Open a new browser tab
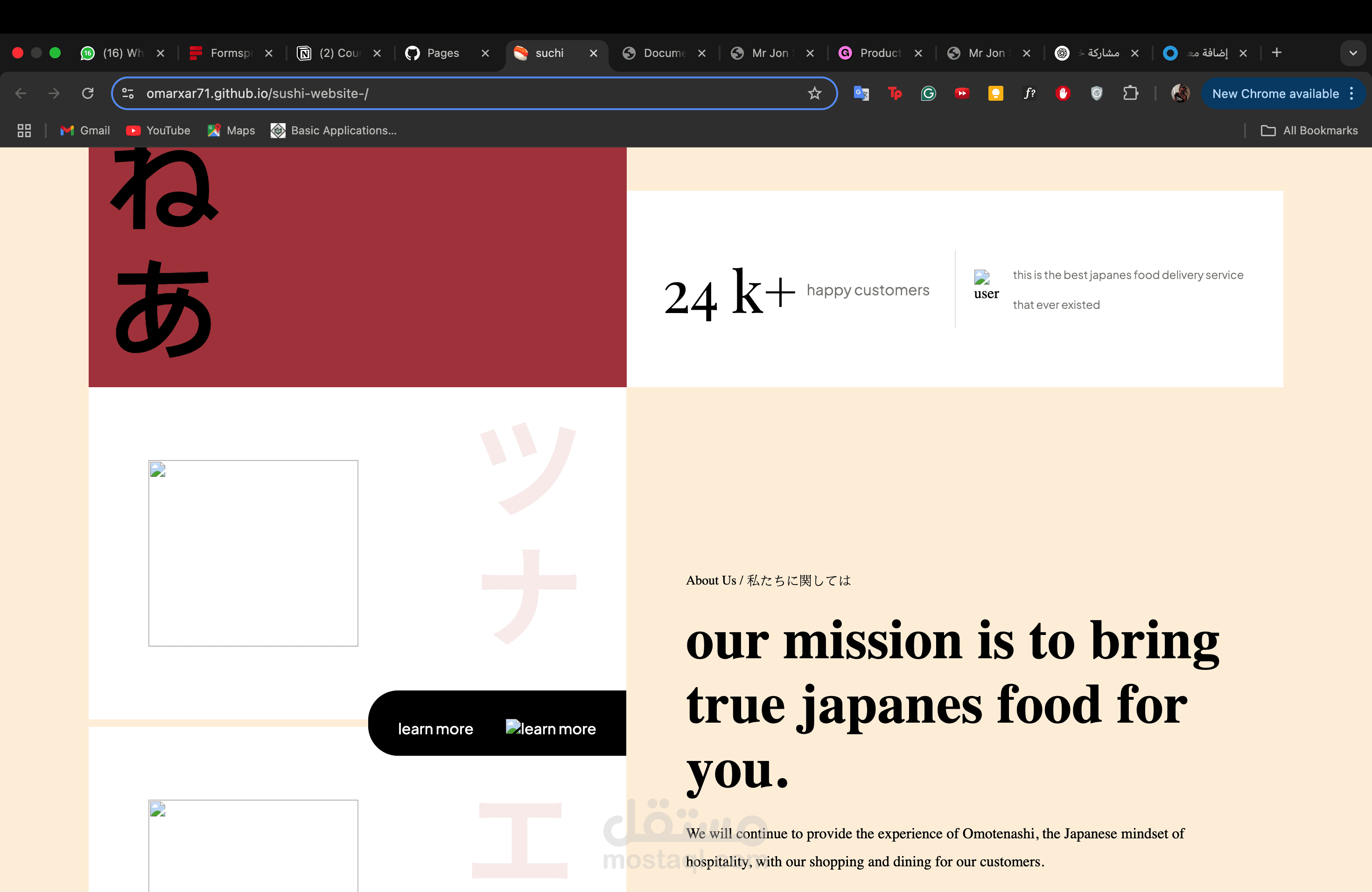The width and height of the screenshot is (1372, 892). 1277,53
